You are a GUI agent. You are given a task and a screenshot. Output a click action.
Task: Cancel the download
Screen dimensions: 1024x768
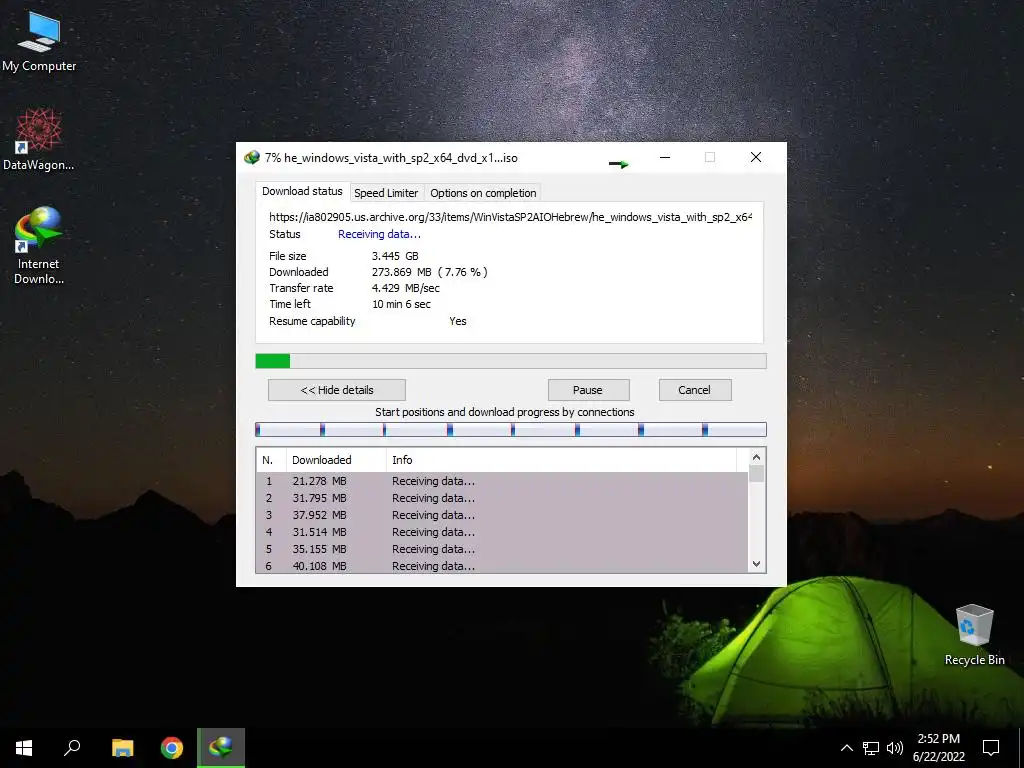[x=694, y=390]
